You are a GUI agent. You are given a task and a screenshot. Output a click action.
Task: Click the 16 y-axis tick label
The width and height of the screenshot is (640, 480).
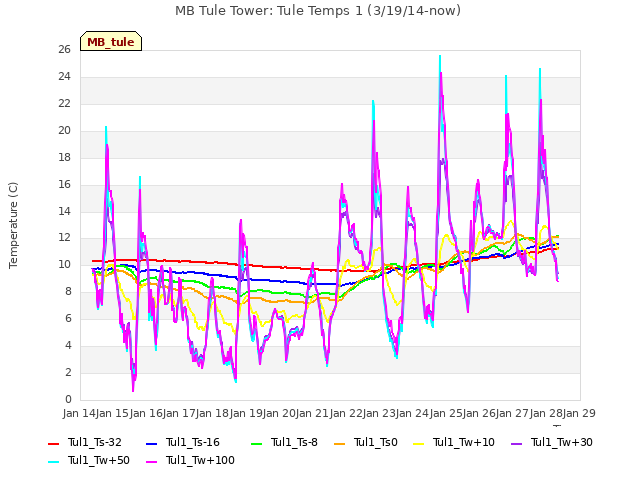tap(64, 184)
